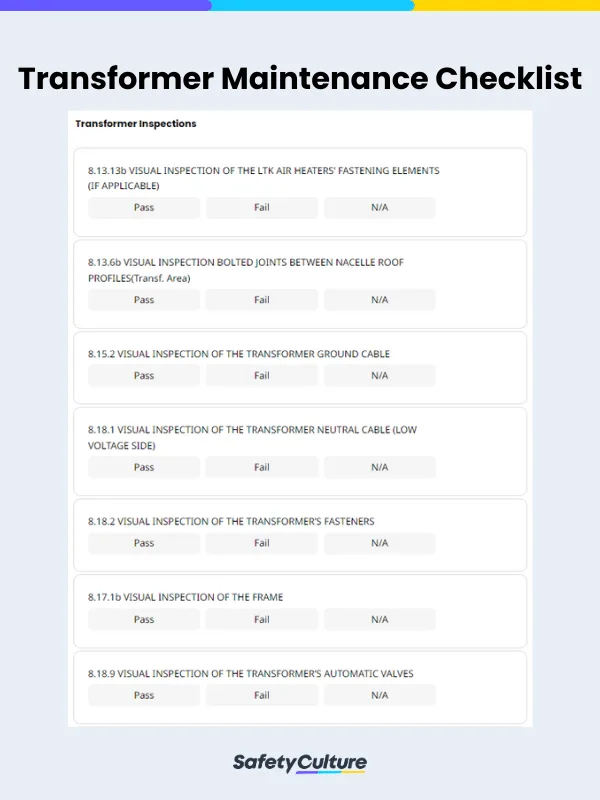600x800 pixels.
Task: Select N/A for item 8.18.2 fasteners
Action: 379,543
